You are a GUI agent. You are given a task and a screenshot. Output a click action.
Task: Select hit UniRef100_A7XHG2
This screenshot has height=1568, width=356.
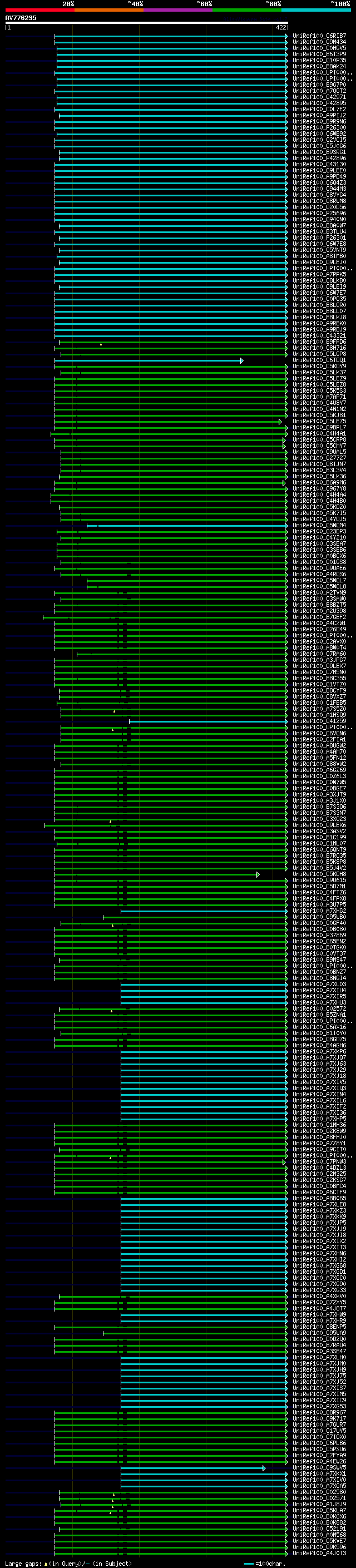coord(319,911)
